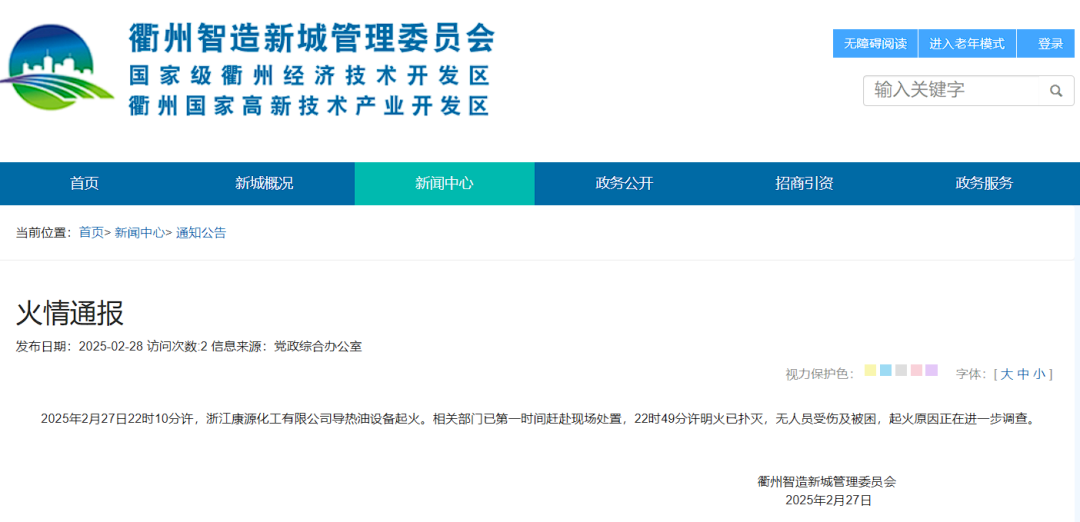Choose the pink eye-protection color swatch
The width and height of the screenshot is (1080, 522).
tap(916, 370)
